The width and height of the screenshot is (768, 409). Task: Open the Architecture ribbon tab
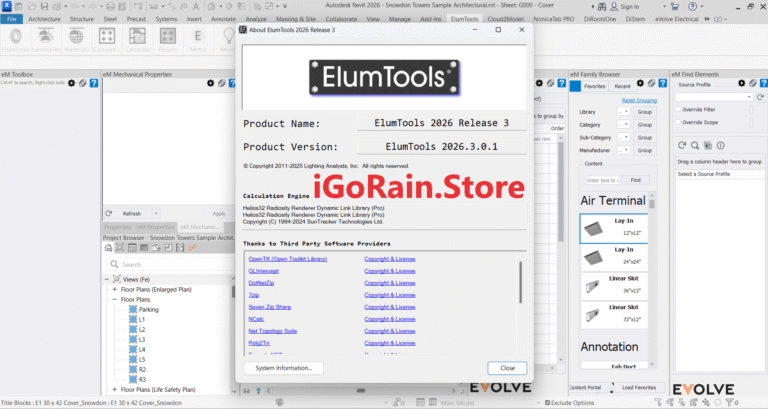click(x=44, y=19)
